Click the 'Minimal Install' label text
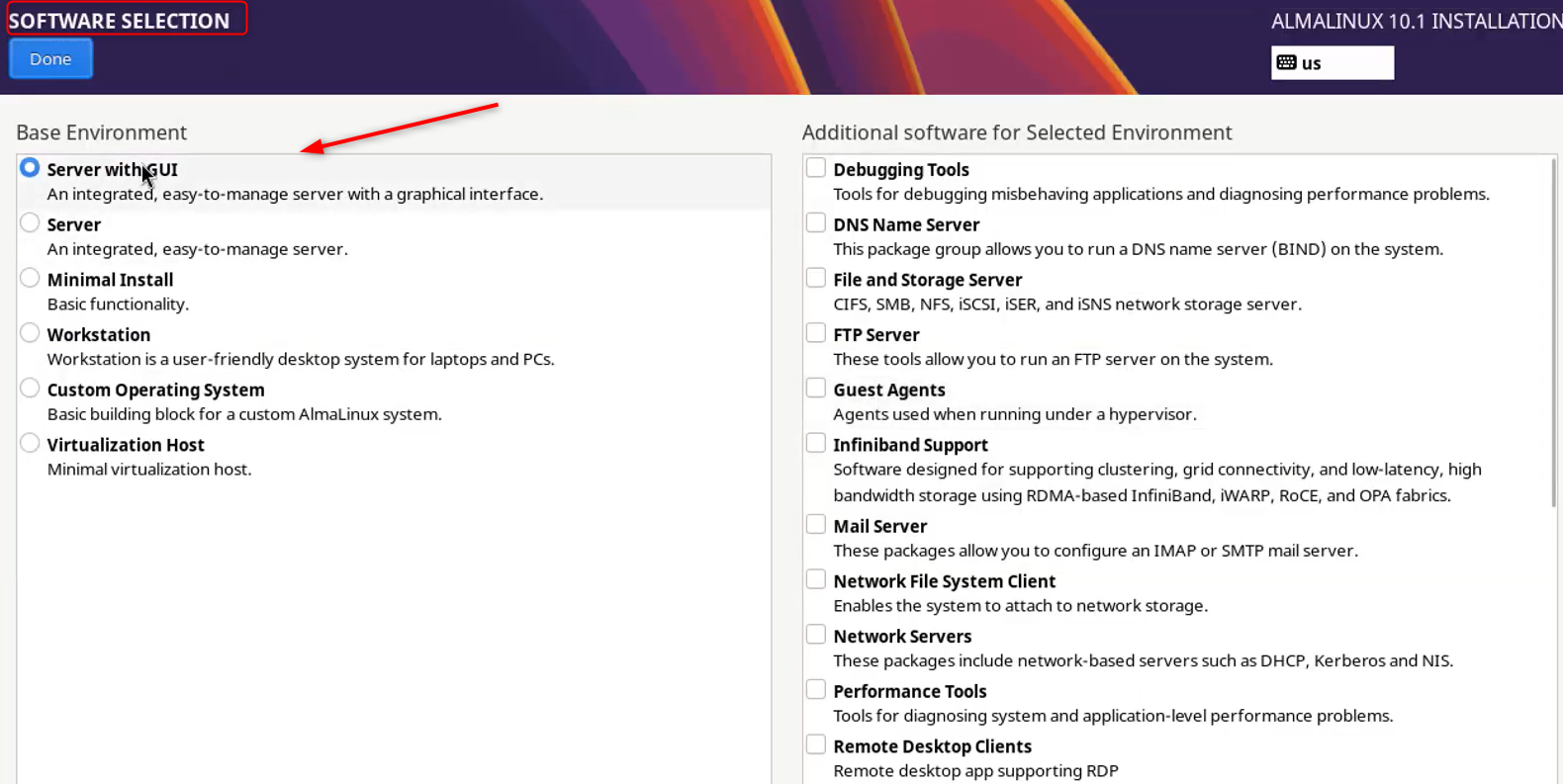This screenshot has height=784, width=1563. (x=110, y=280)
